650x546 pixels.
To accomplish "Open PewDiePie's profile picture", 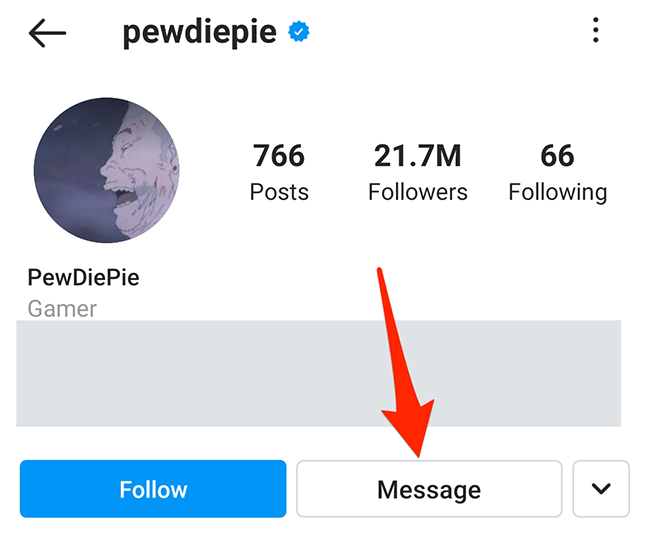I will tap(106, 170).
